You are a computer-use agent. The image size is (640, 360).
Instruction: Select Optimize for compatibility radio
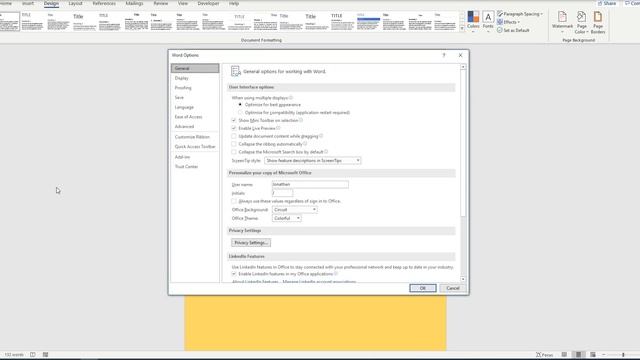point(240,112)
